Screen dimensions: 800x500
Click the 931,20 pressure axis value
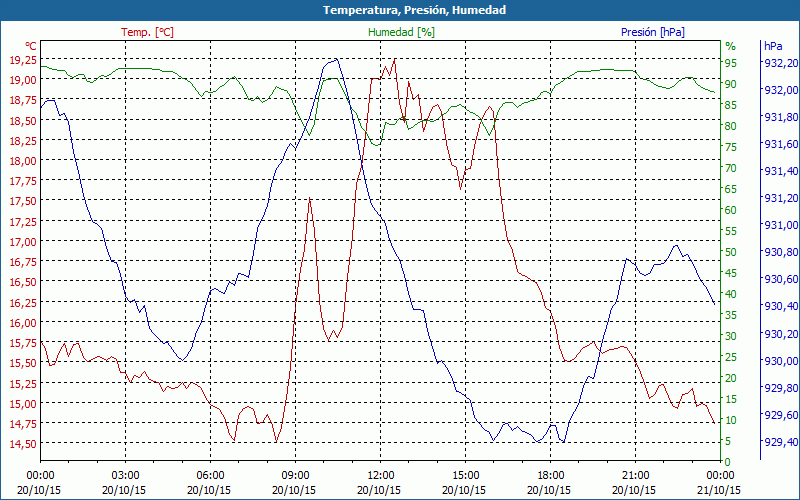pos(780,198)
